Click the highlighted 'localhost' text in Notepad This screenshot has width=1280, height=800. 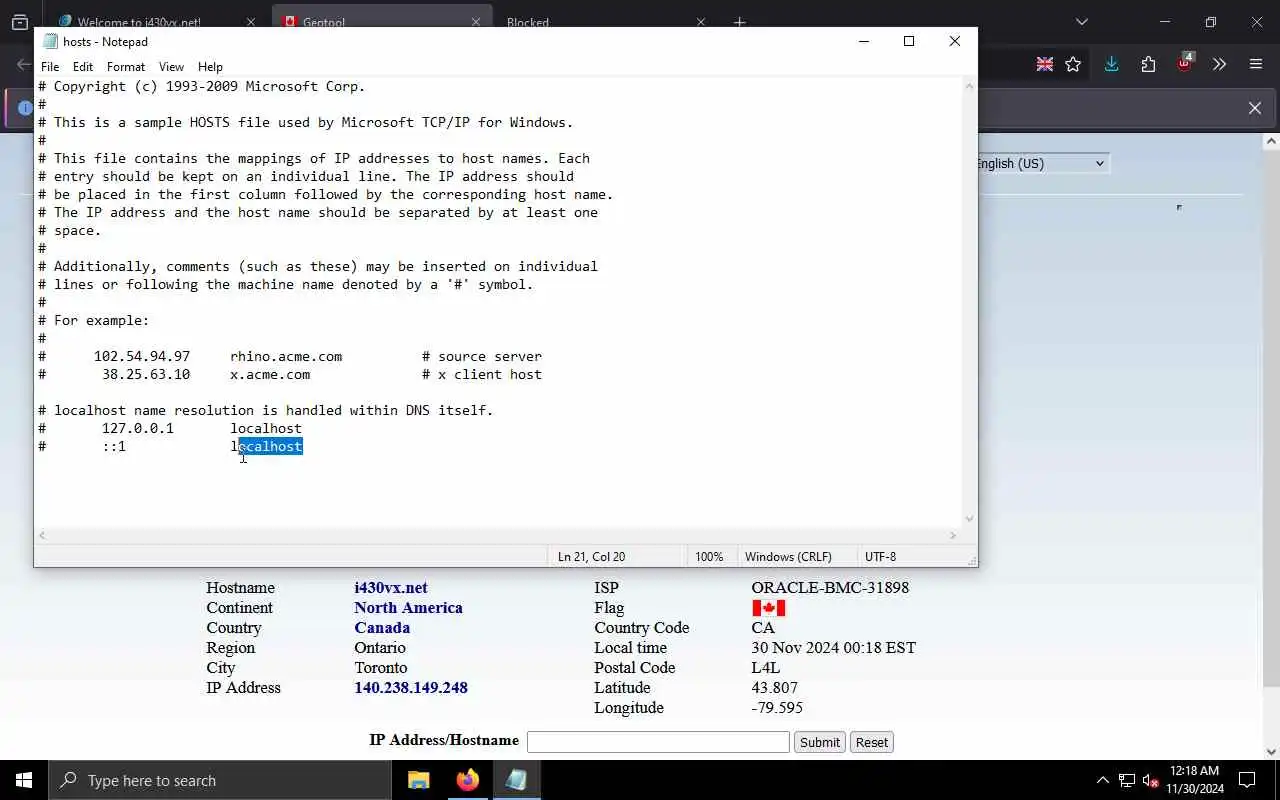pyautogui.click(x=270, y=446)
